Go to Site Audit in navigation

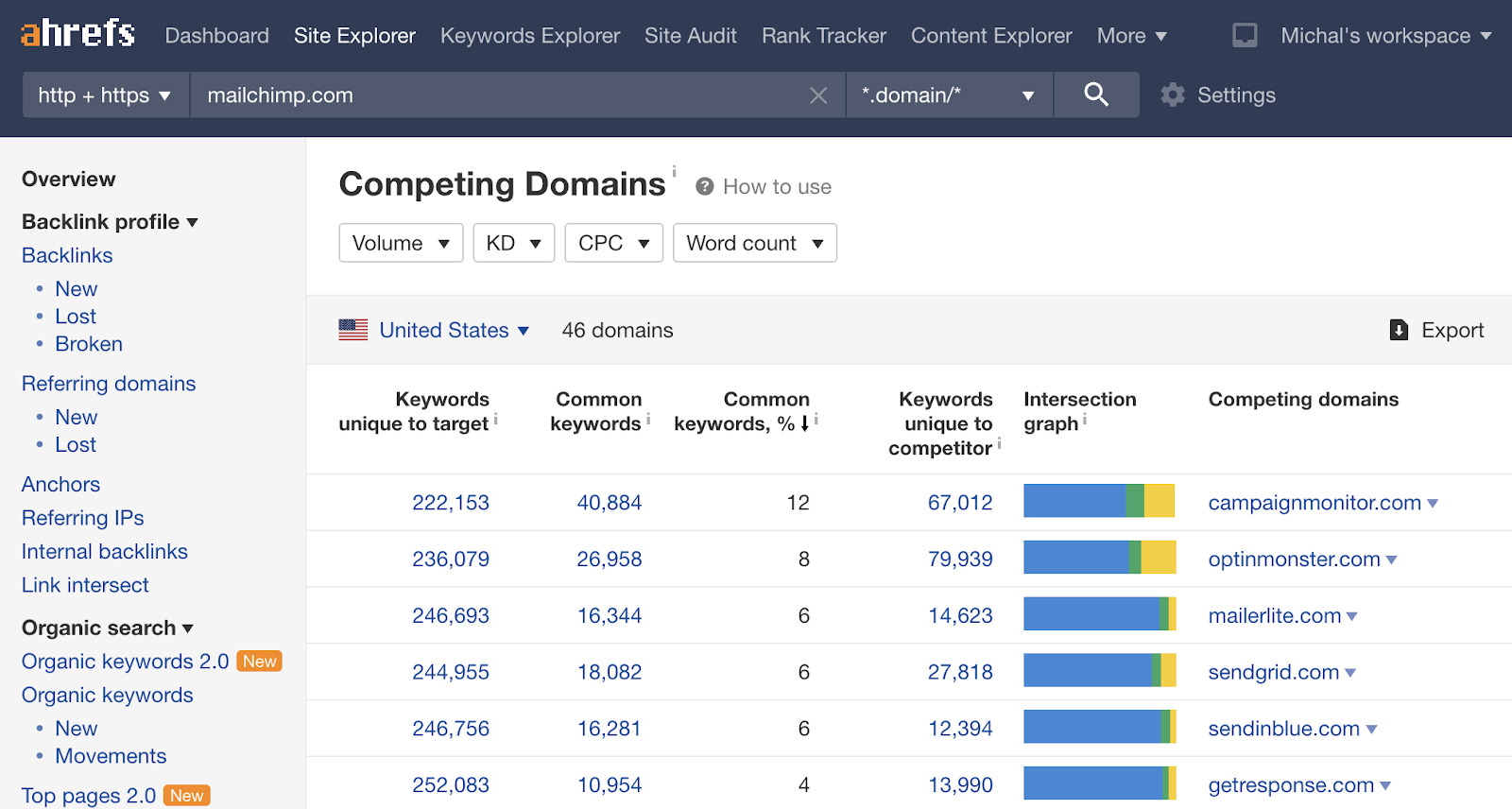coord(690,36)
